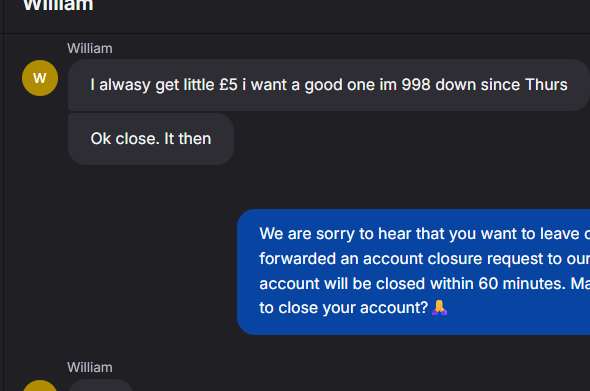Click the '£5' amount in first message
590x391 pixels.
[228, 85]
